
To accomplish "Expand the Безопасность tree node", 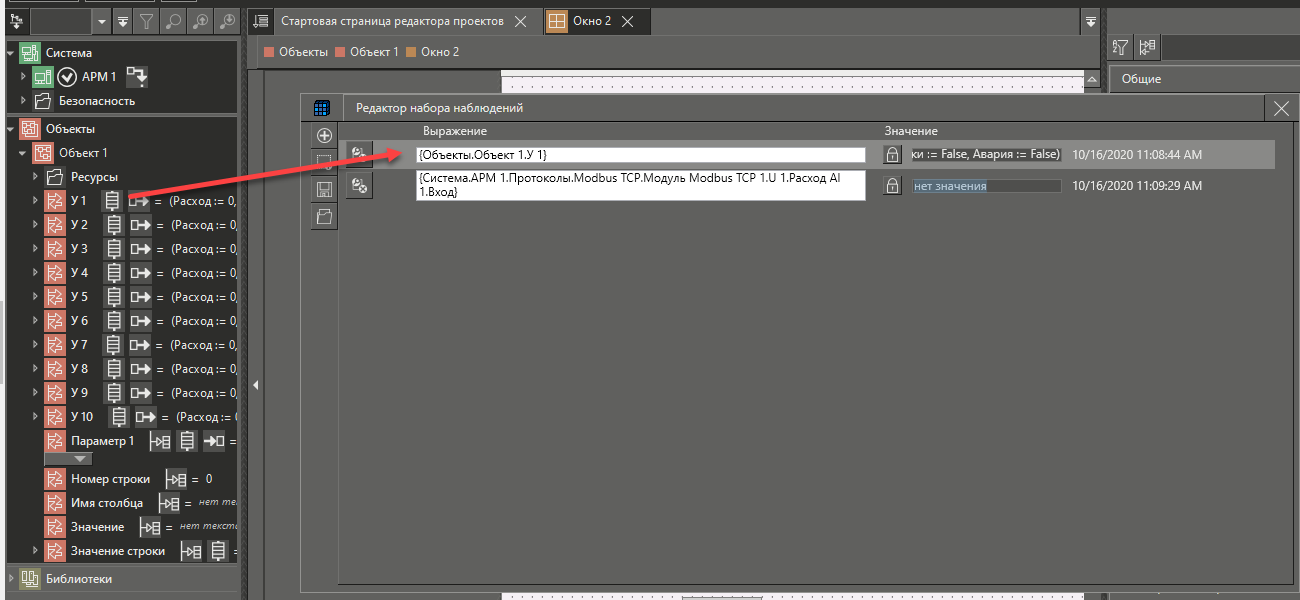I will pos(24,101).
